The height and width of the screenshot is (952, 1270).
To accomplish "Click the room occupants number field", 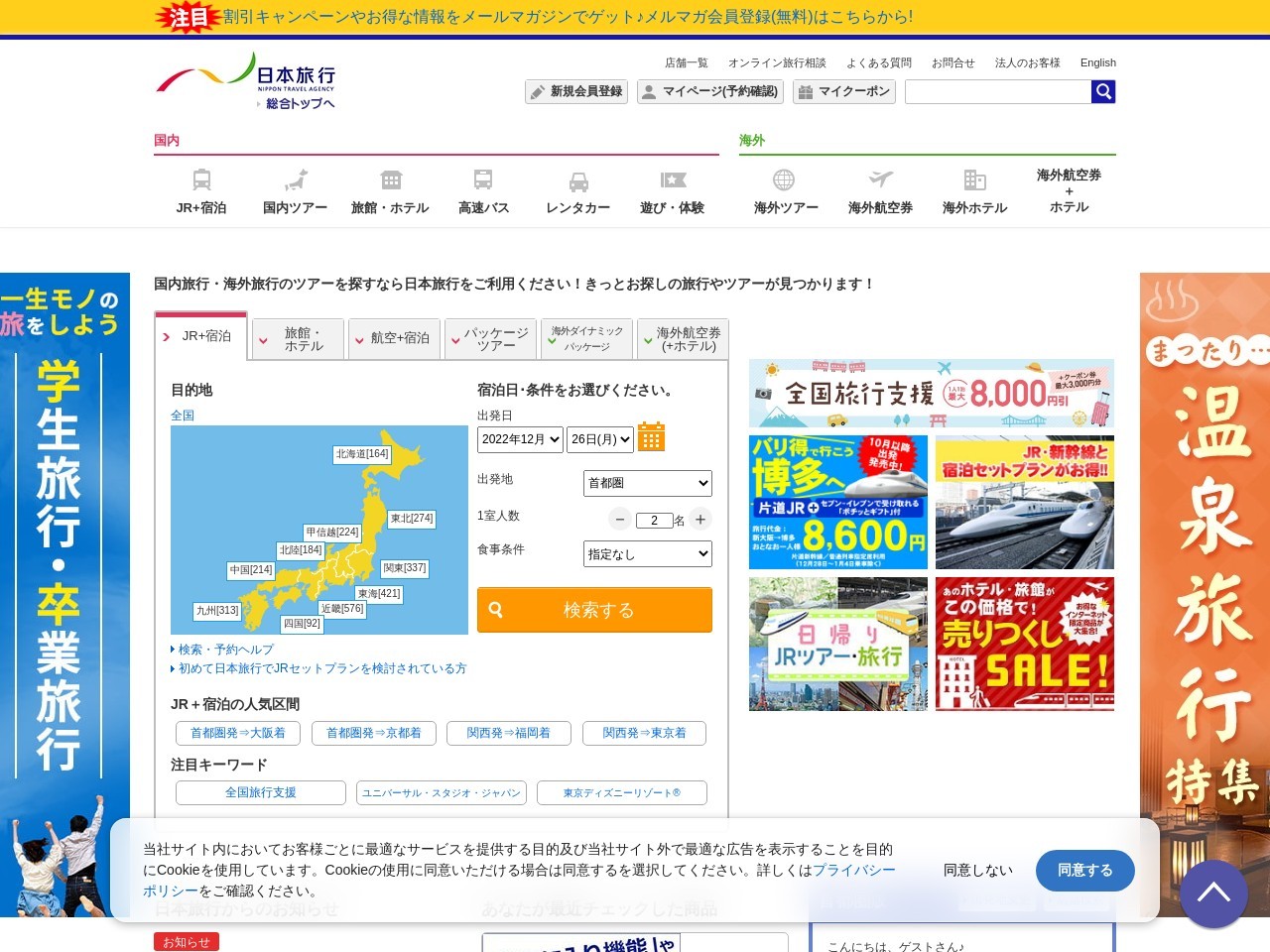I will 654,520.
